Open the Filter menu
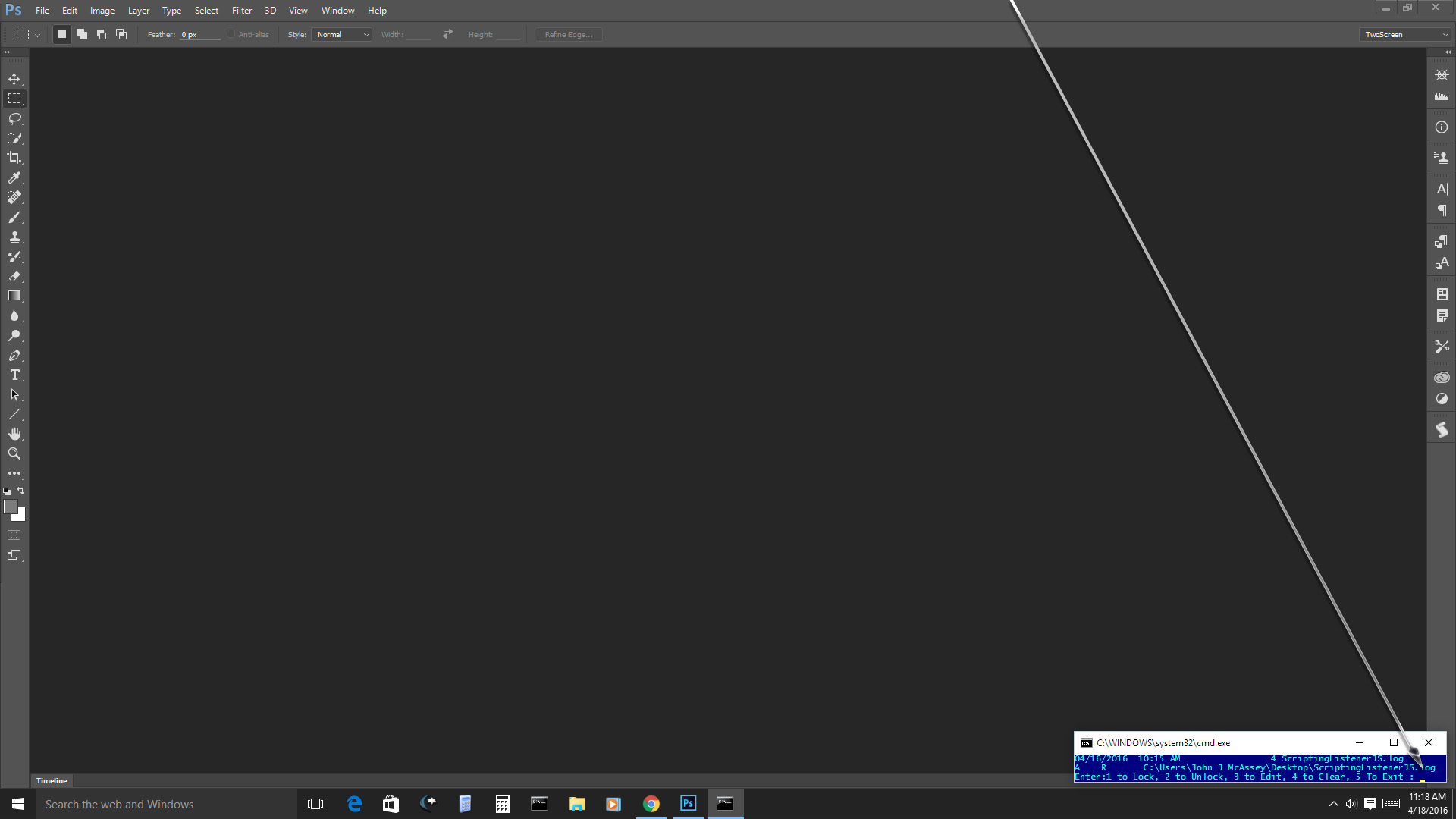 coord(241,11)
